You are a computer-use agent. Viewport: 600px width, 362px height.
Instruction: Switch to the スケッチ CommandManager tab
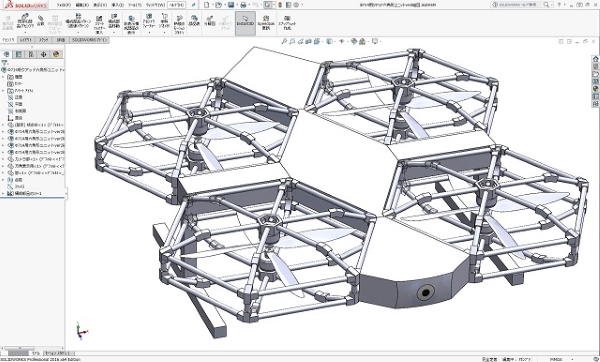(43, 40)
